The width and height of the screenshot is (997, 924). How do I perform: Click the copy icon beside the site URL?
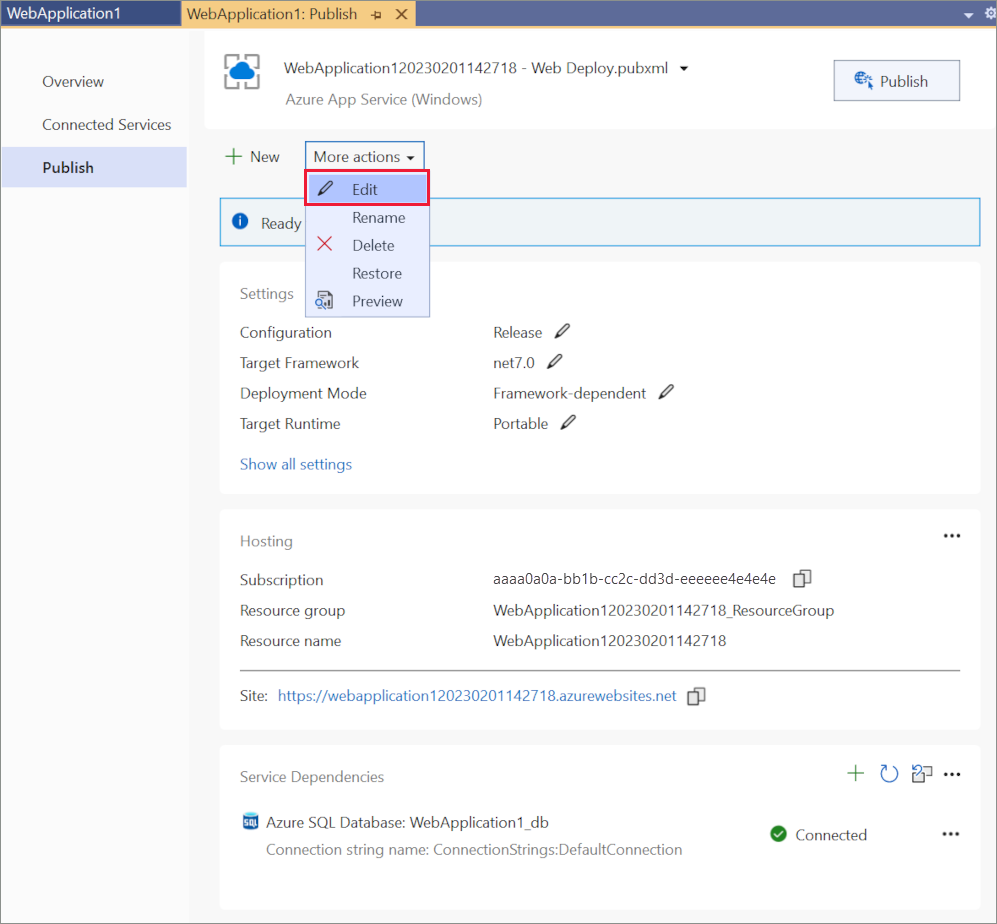[x=696, y=695]
